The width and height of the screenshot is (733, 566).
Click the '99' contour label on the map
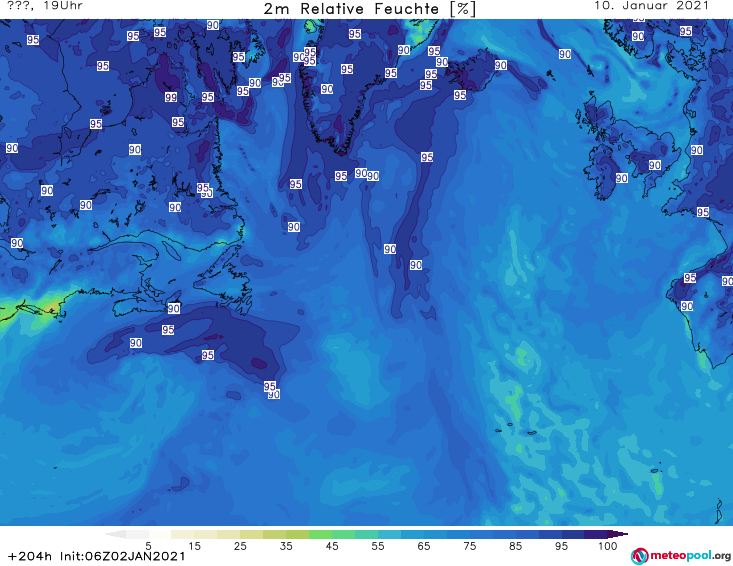point(171,97)
